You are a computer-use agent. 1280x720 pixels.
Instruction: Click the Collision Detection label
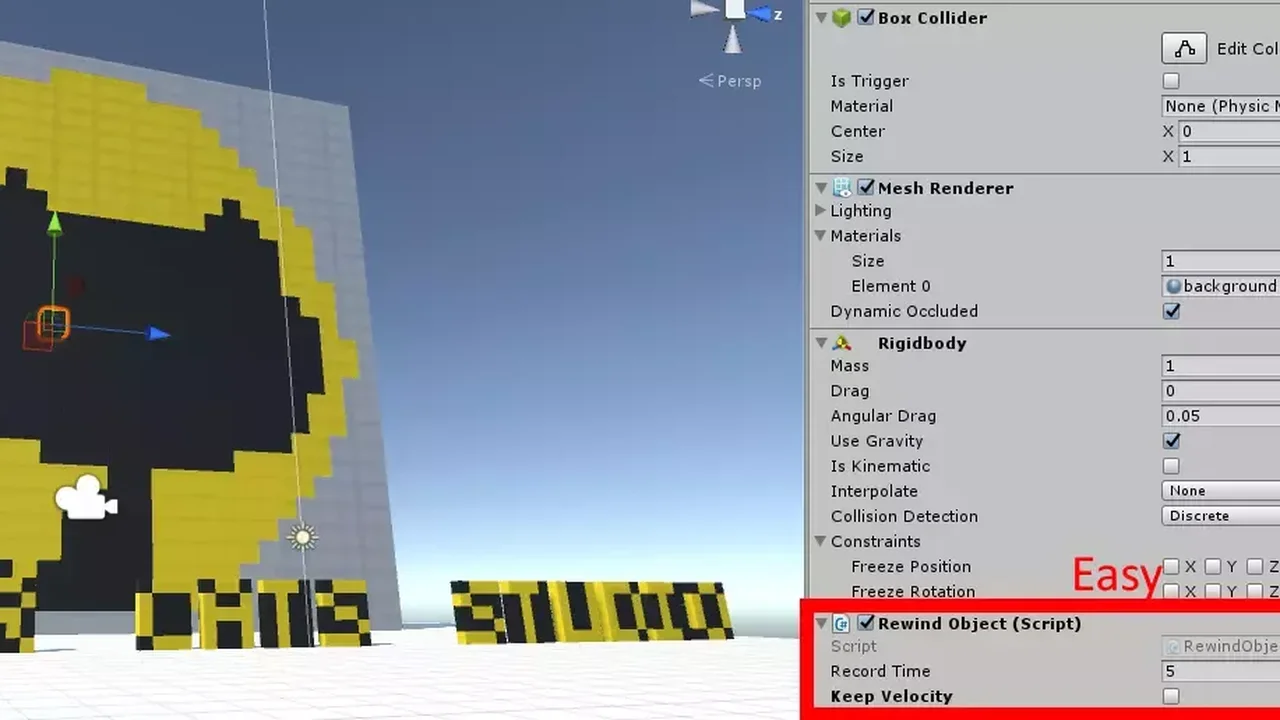point(904,516)
